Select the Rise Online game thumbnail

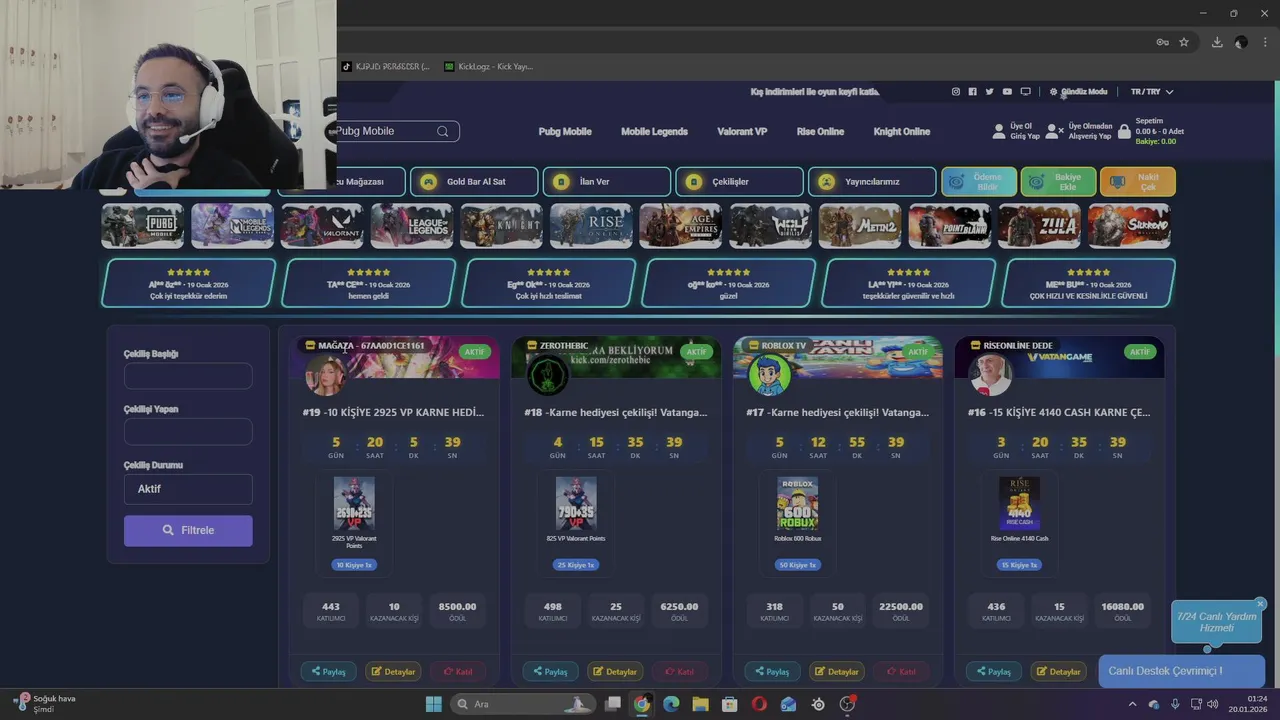click(591, 226)
